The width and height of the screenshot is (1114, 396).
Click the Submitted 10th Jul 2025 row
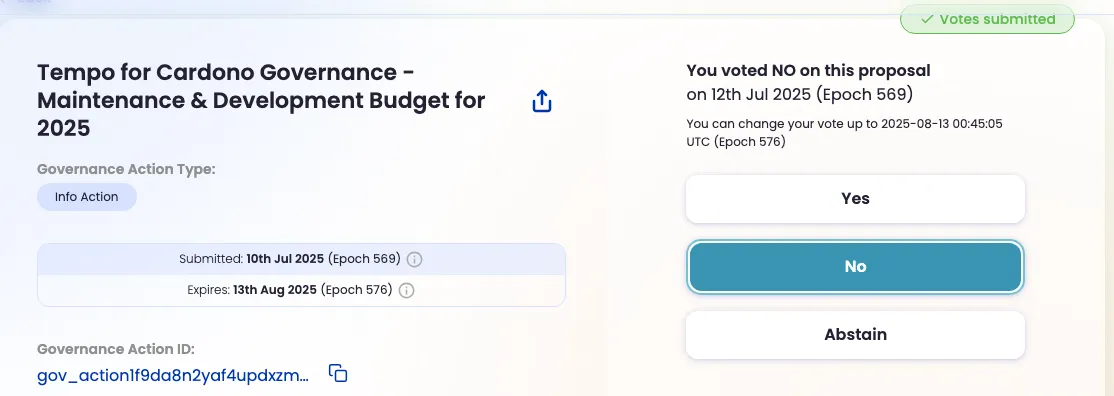coord(301,259)
